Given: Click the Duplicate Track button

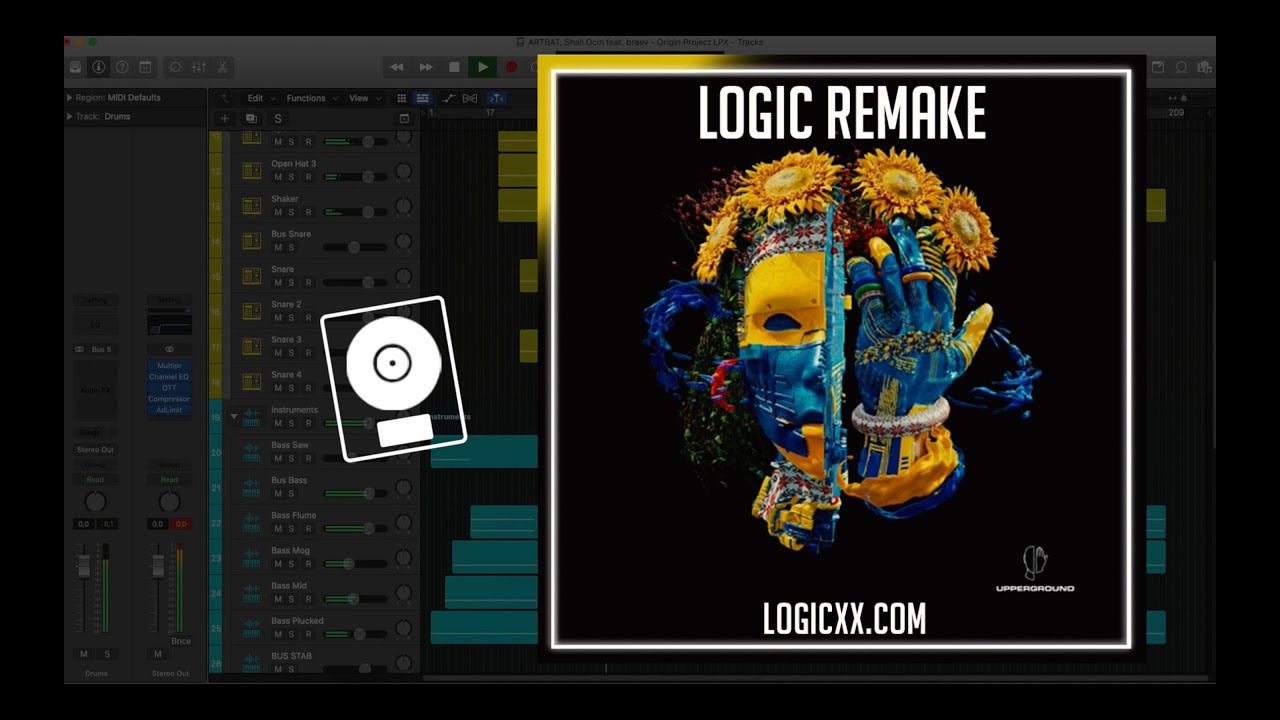Looking at the screenshot, I should pyautogui.click(x=251, y=118).
